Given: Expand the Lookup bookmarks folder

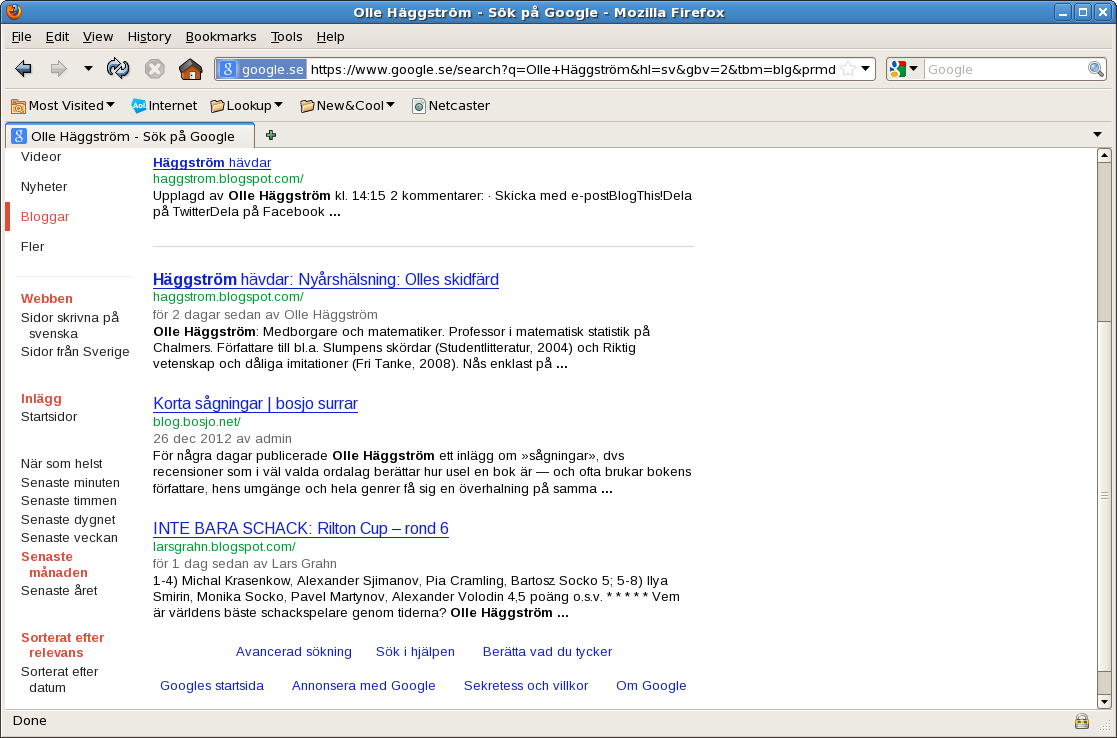Looking at the screenshot, I should pos(246,105).
